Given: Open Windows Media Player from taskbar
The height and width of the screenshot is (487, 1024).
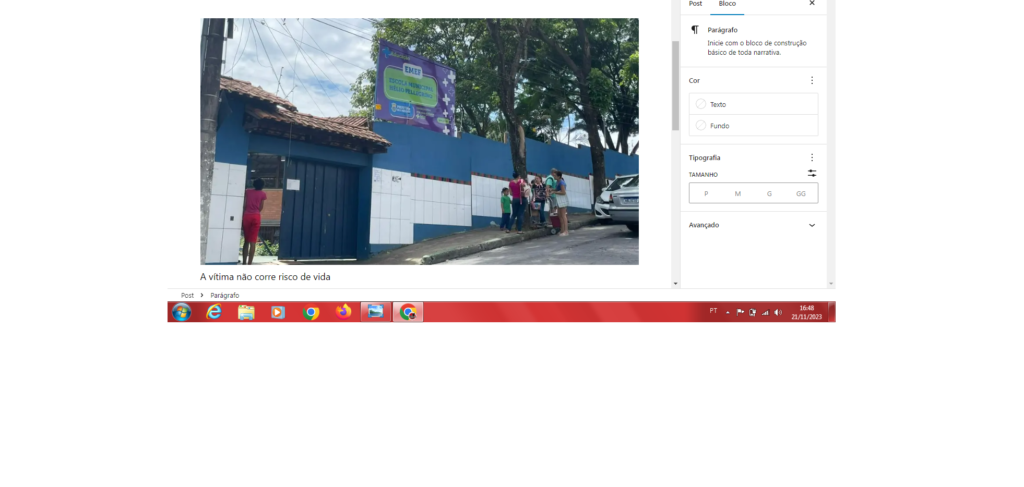Looking at the screenshot, I should (x=278, y=312).
